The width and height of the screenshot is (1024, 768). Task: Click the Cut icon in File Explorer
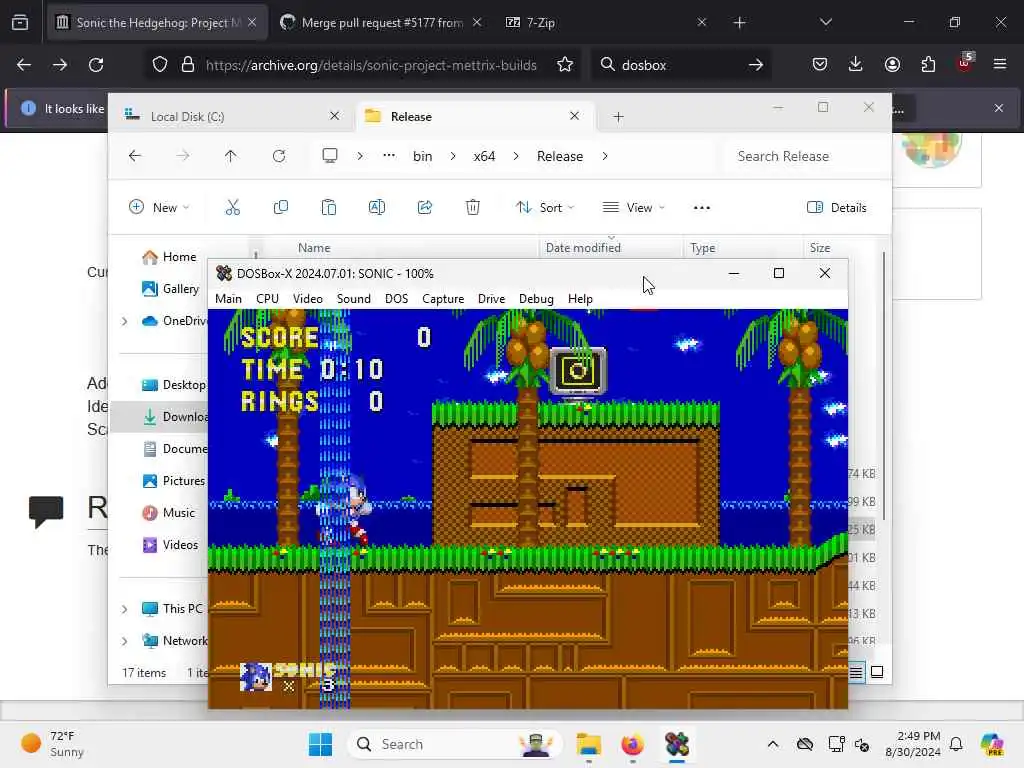tap(232, 208)
